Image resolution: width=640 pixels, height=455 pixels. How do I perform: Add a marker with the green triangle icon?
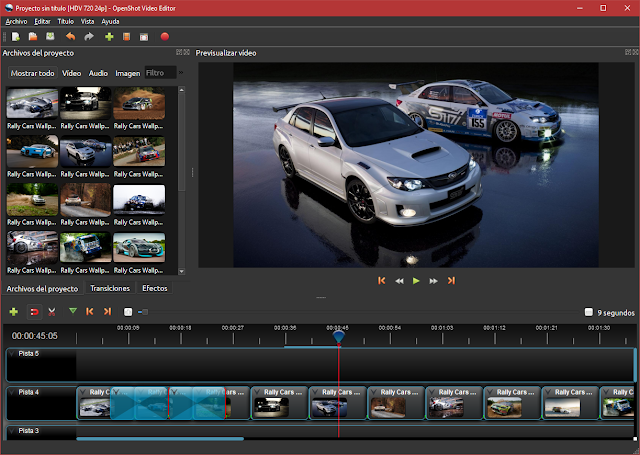click(x=72, y=312)
